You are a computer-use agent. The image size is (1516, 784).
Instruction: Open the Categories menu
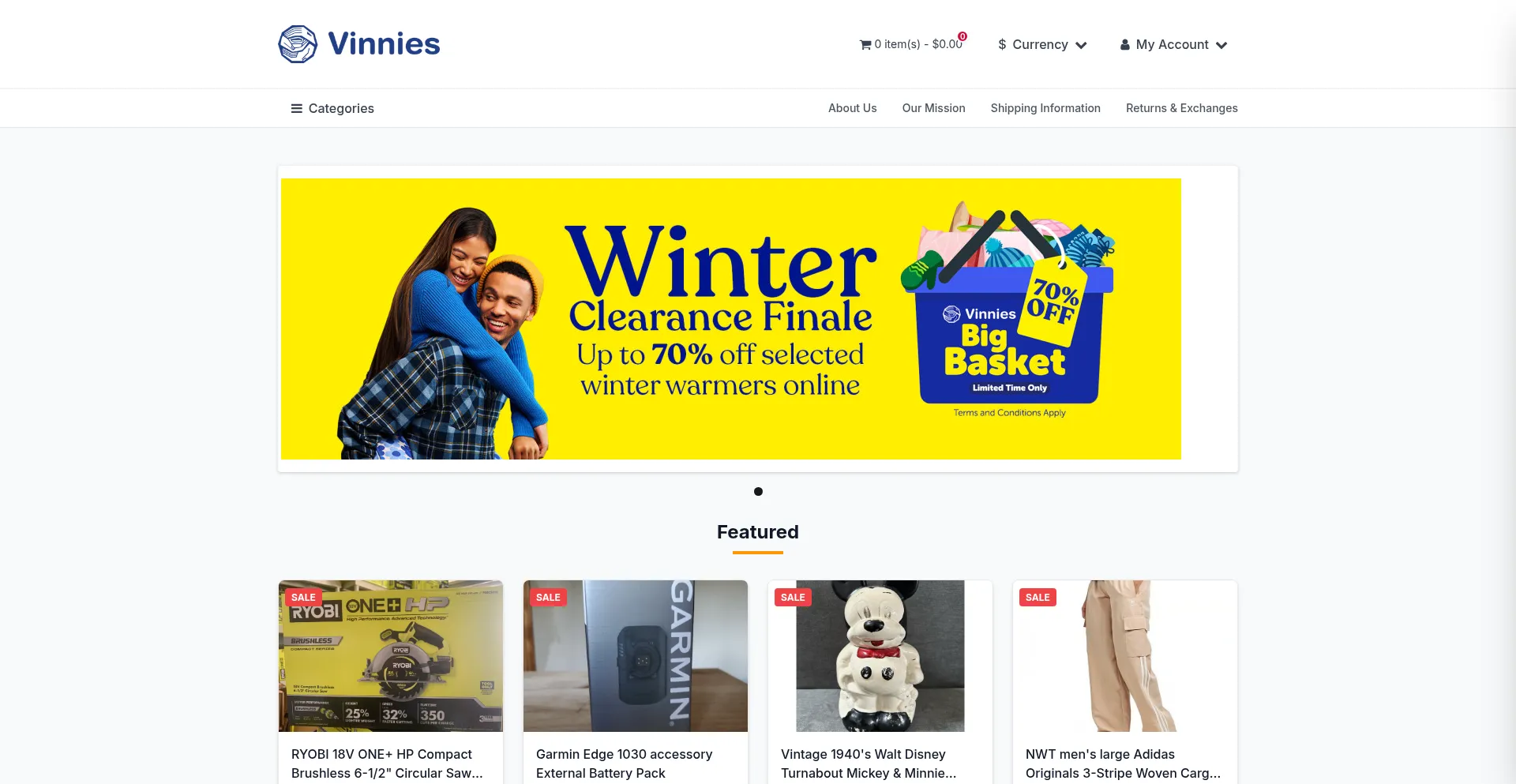pyautogui.click(x=332, y=109)
